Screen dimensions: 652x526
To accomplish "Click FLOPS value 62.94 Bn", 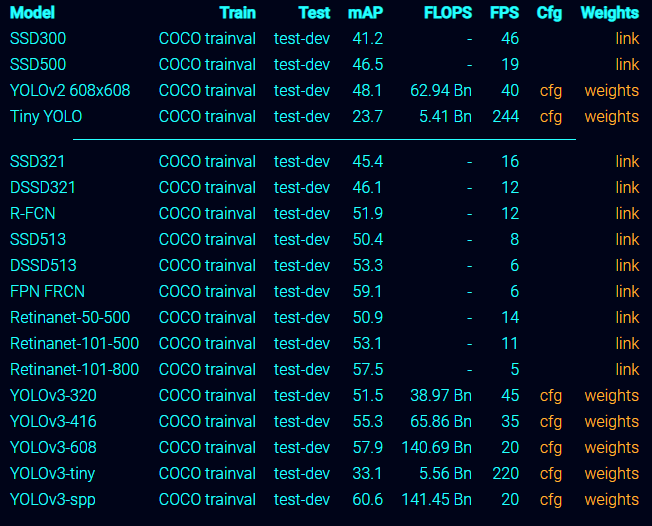I will 441,91.
